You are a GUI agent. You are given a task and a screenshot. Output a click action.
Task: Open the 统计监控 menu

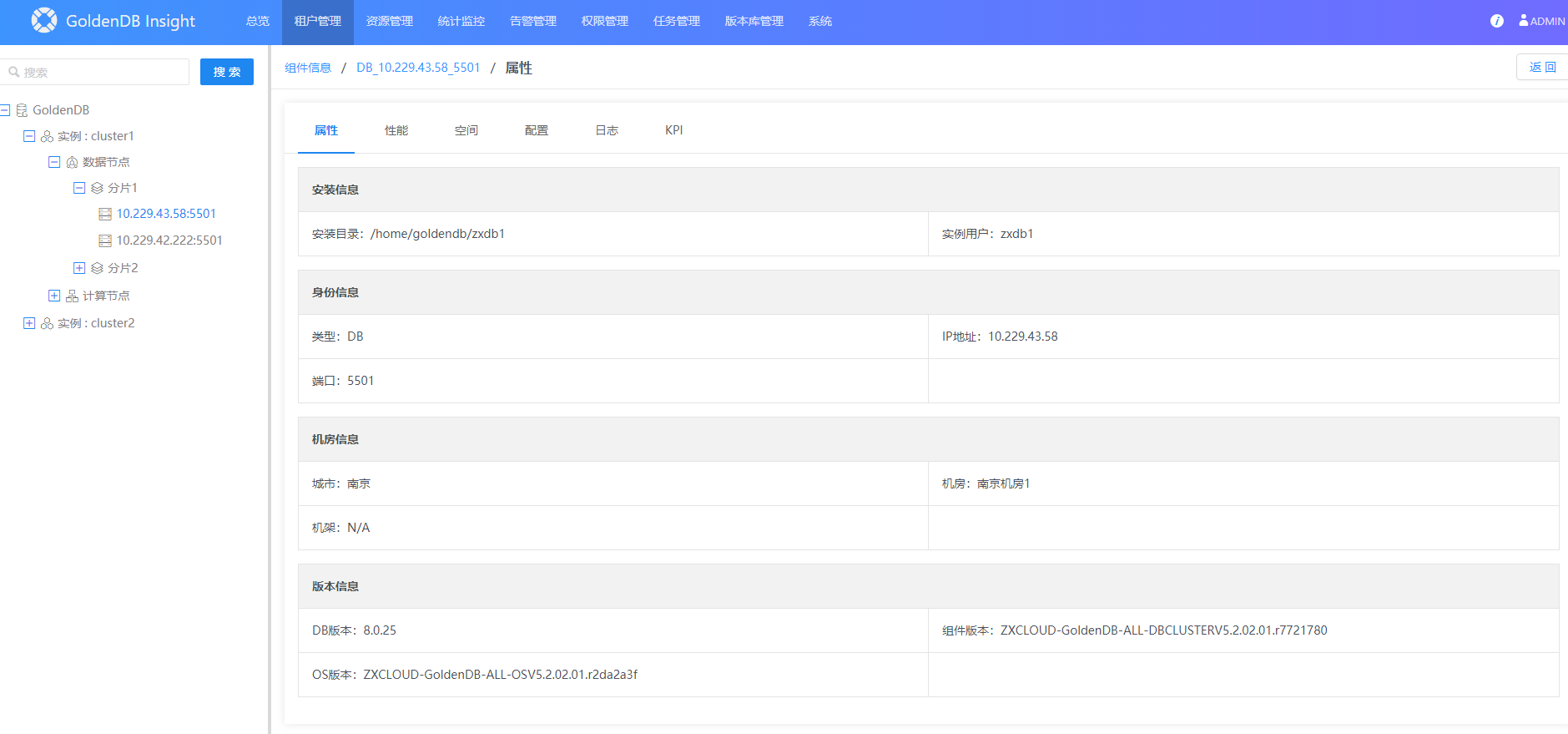click(461, 22)
